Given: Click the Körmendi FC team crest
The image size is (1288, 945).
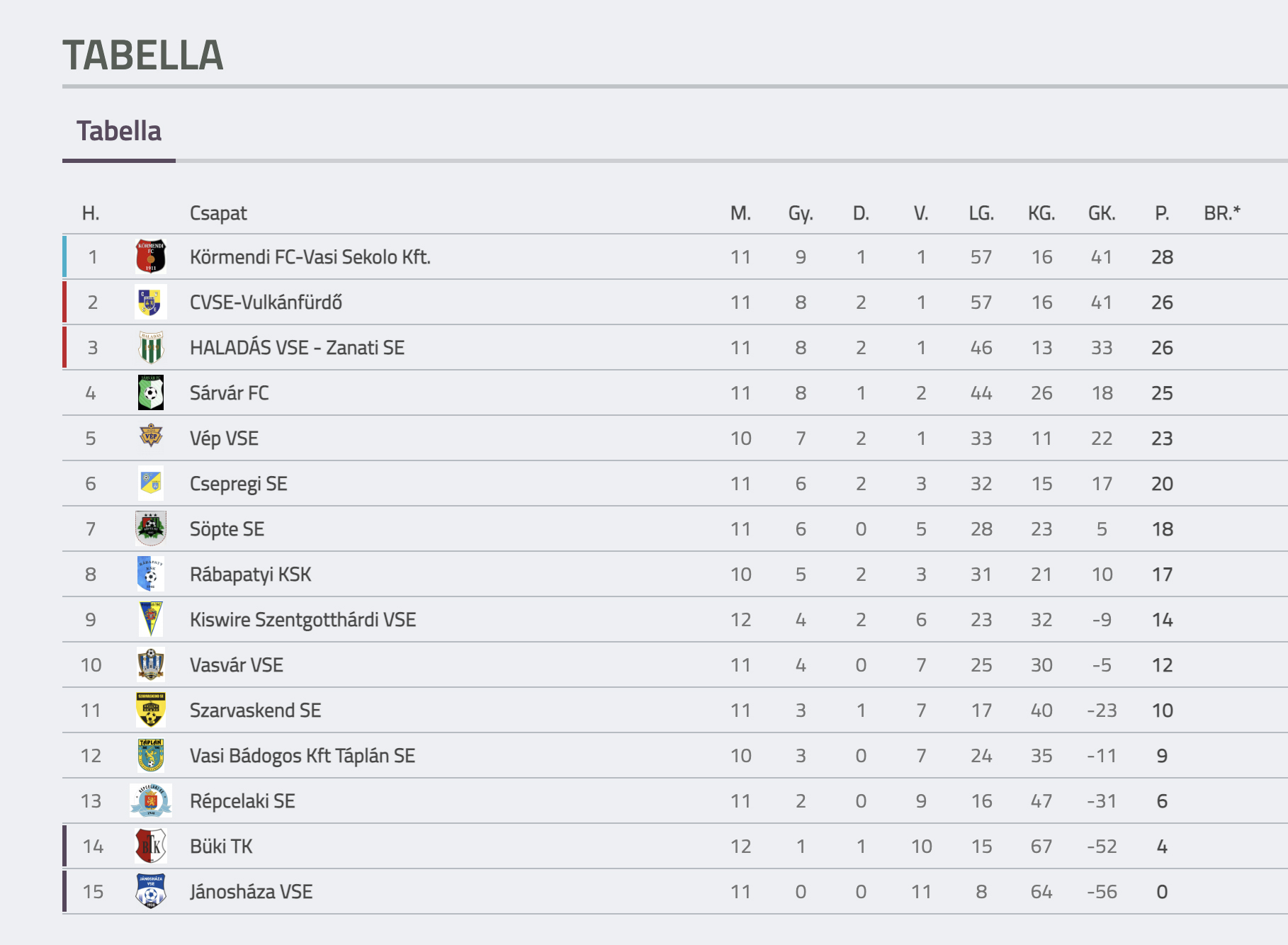Looking at the screenshot, I should coord(150,256).
